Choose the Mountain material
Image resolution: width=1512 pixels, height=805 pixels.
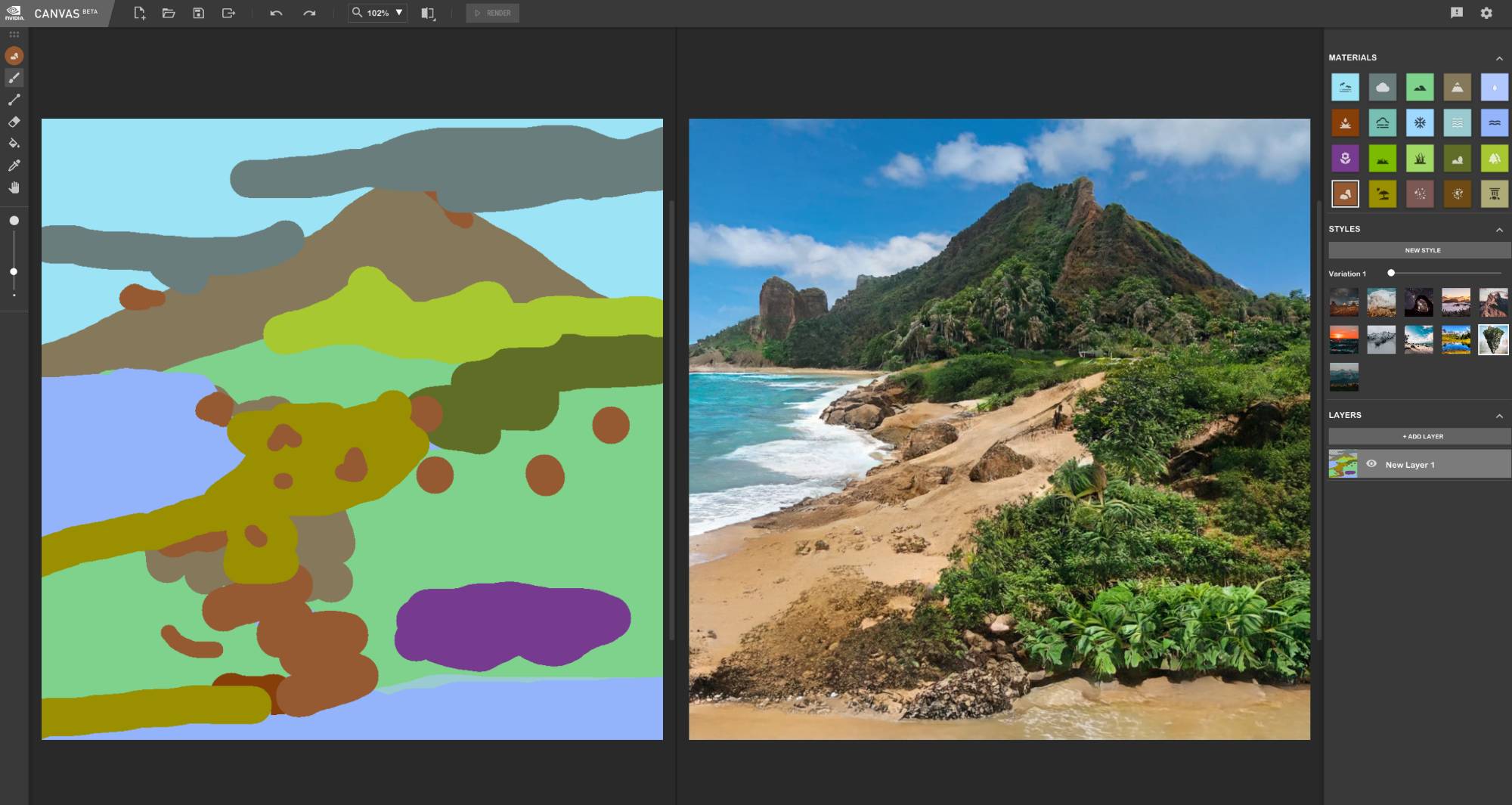coord(1455,87)
